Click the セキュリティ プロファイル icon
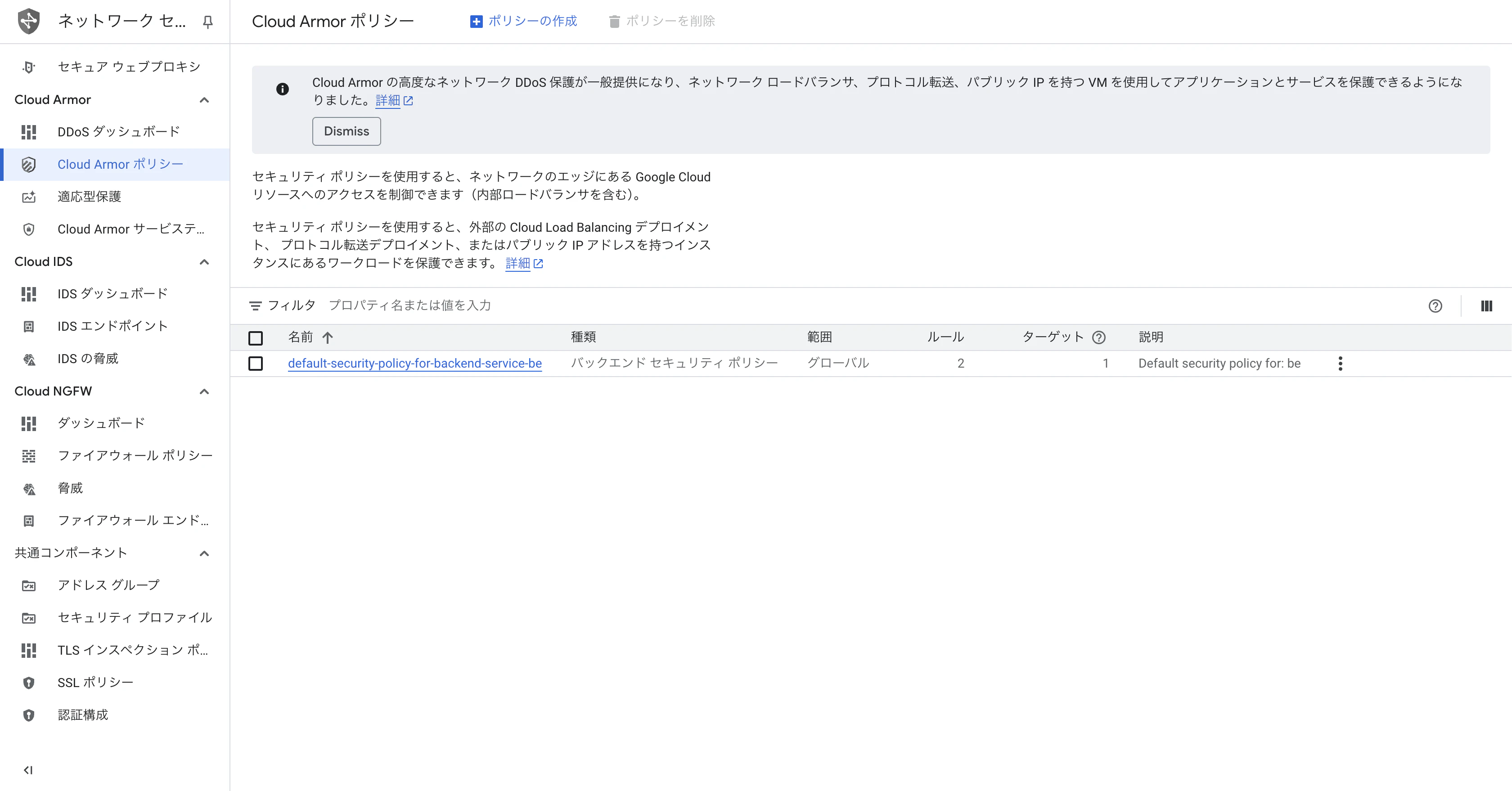This screenshot has width=1512, height=791. tap(29, 618)
